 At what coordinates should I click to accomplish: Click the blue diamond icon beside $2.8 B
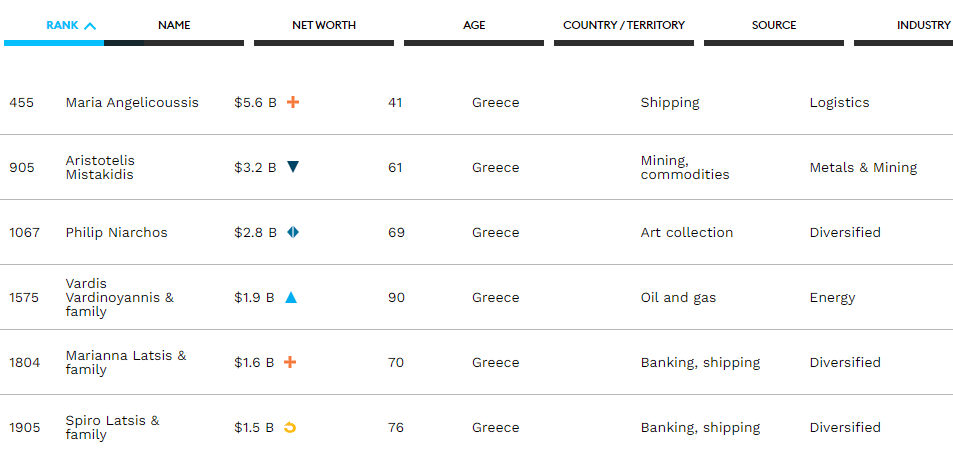(293, 232)
